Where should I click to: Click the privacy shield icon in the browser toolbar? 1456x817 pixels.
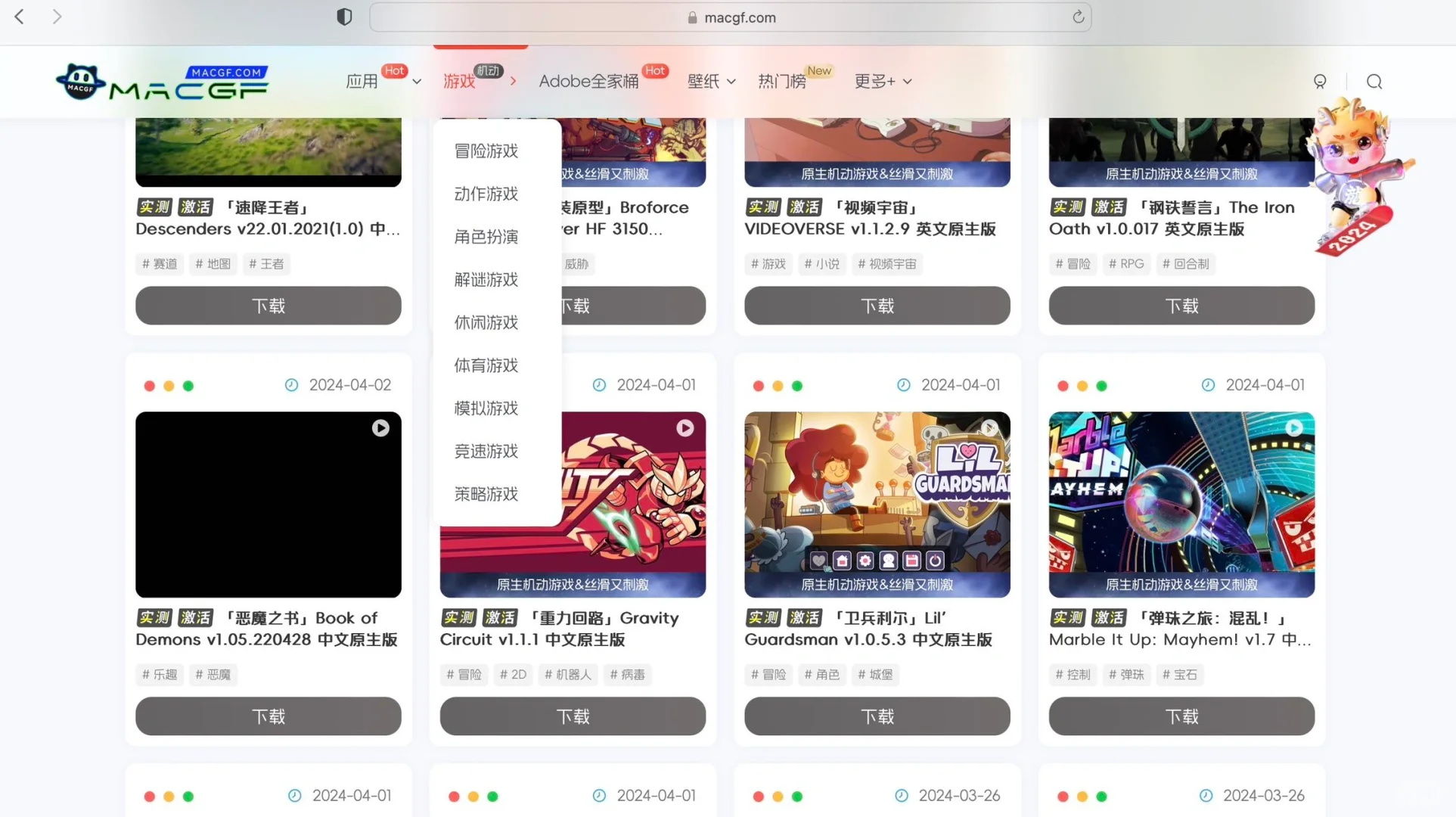pos(344,17)
